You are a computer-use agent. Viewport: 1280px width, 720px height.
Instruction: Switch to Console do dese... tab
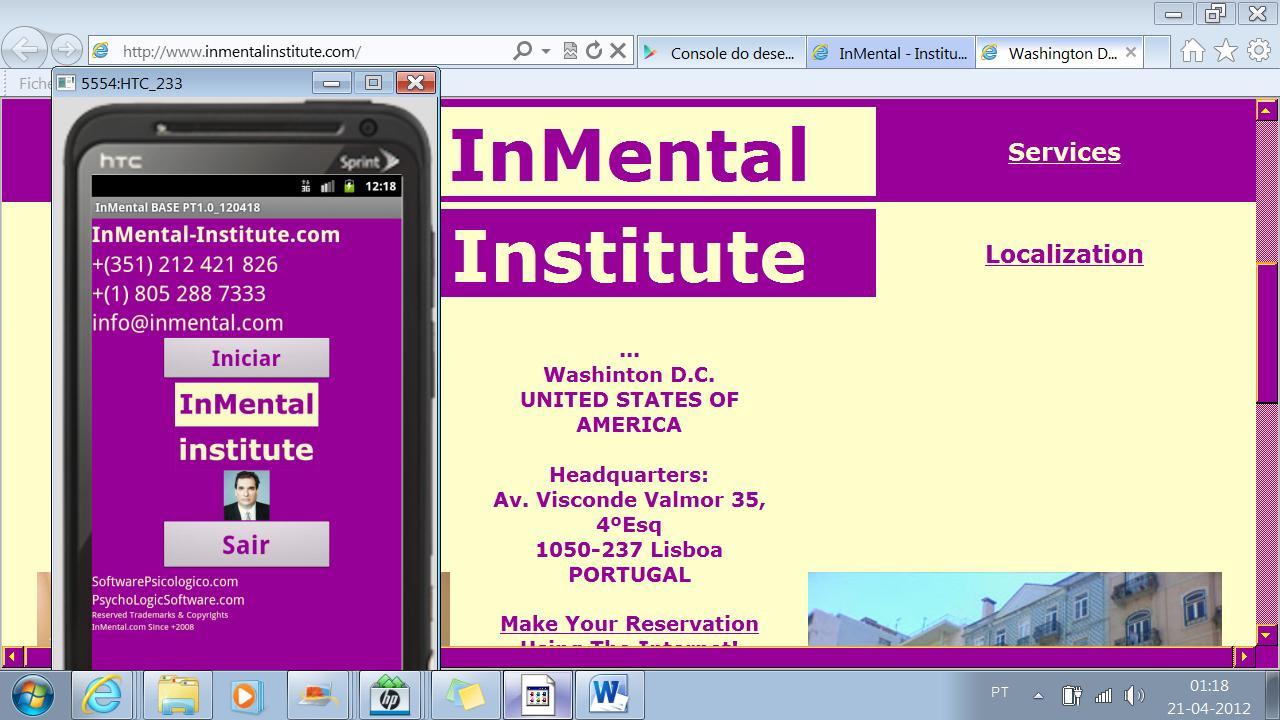pos(721,53)
